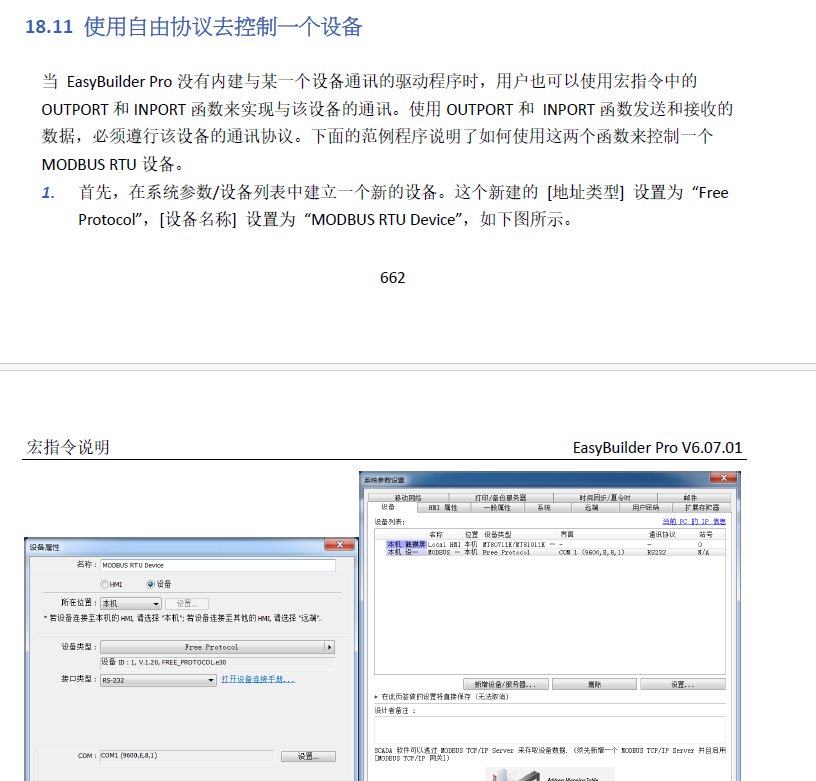Select the HMI radio button
Viewport: 816px width, 781px height.
pos(104,584)
